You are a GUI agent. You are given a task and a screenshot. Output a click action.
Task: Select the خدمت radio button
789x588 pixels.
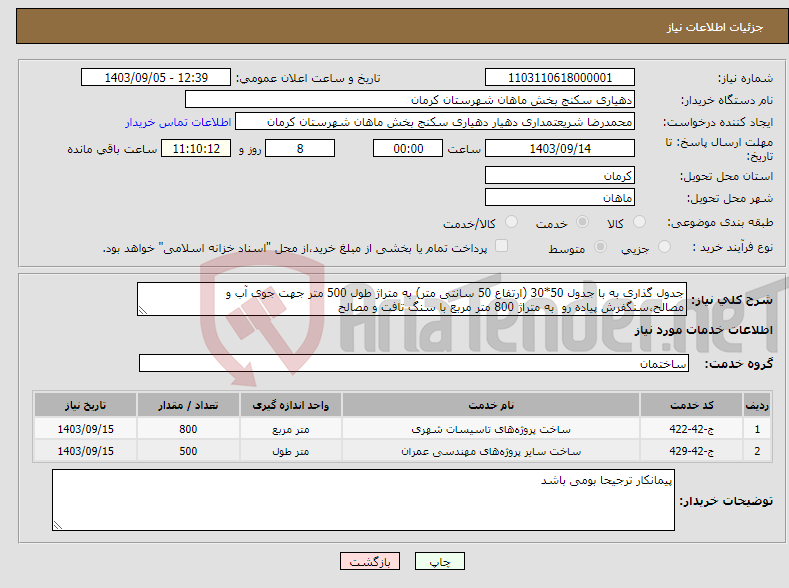click(582, 222)
